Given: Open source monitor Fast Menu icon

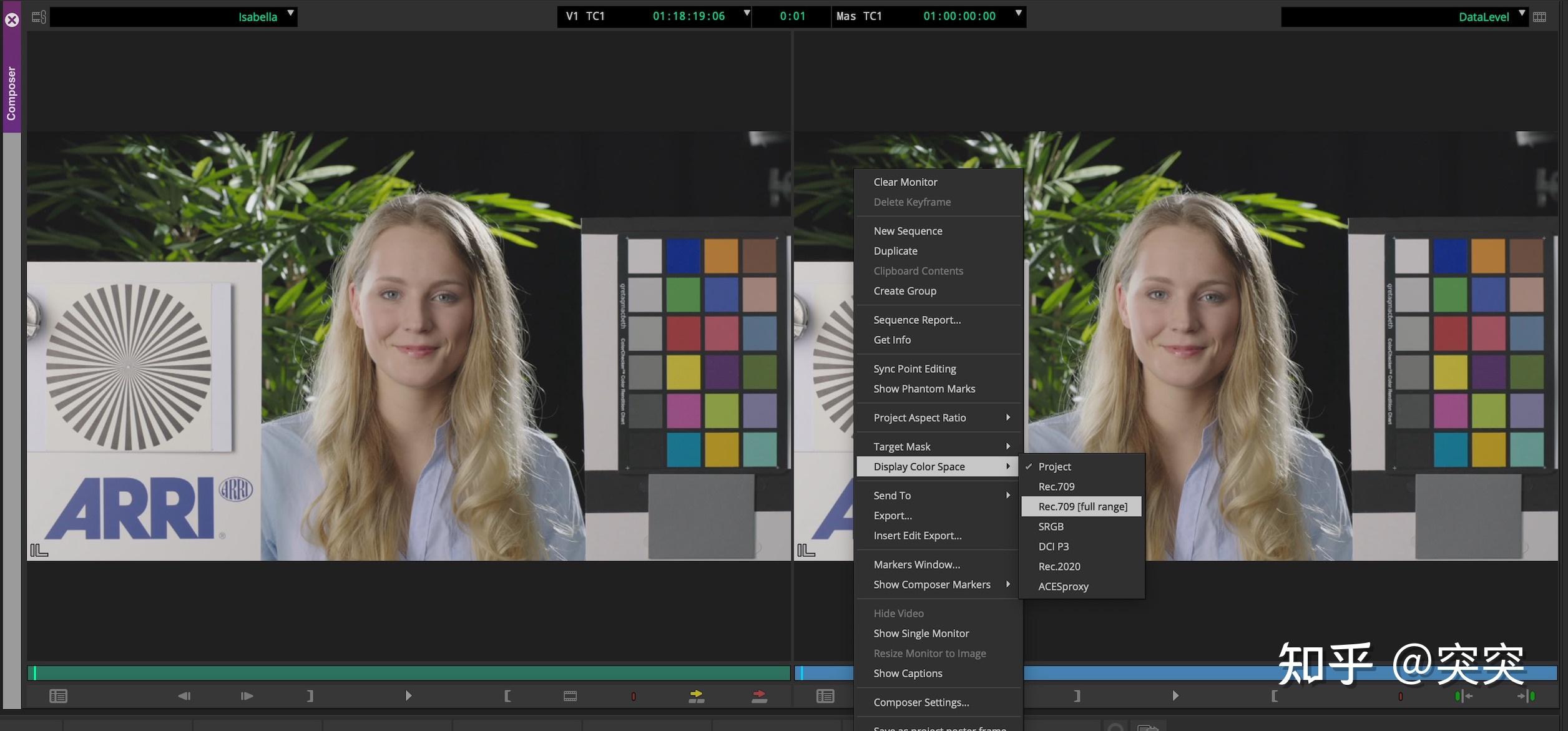Looking at the screenshot, I should (58, 696).
